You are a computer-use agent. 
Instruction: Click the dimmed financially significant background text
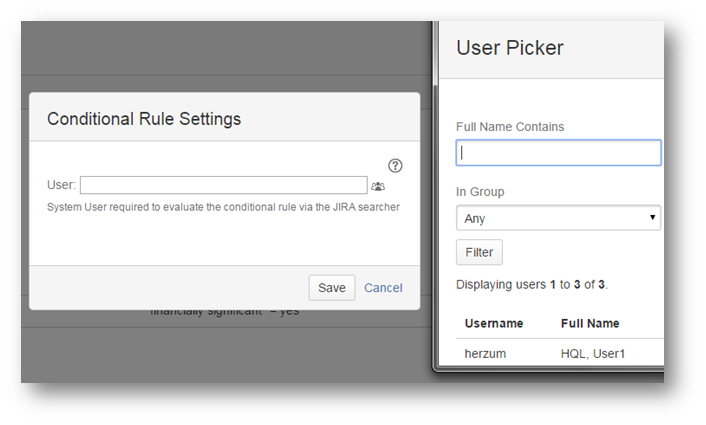(224, 311)
